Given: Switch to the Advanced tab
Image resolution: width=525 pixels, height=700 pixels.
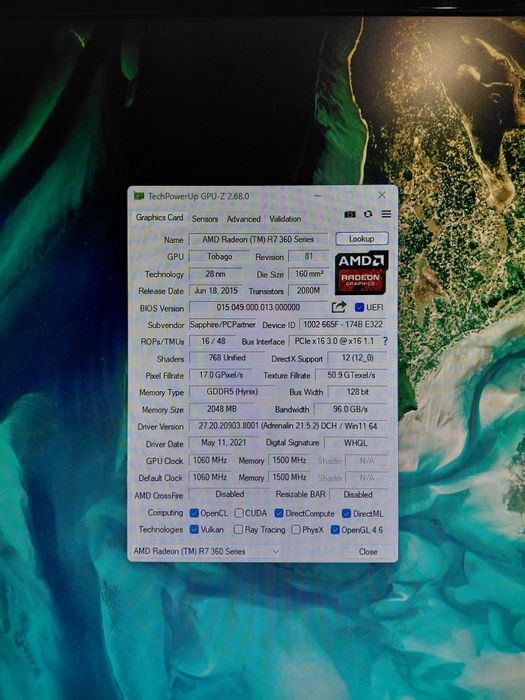Looking at the screenshot, I should pyautogui.click(x=243, y=219).
